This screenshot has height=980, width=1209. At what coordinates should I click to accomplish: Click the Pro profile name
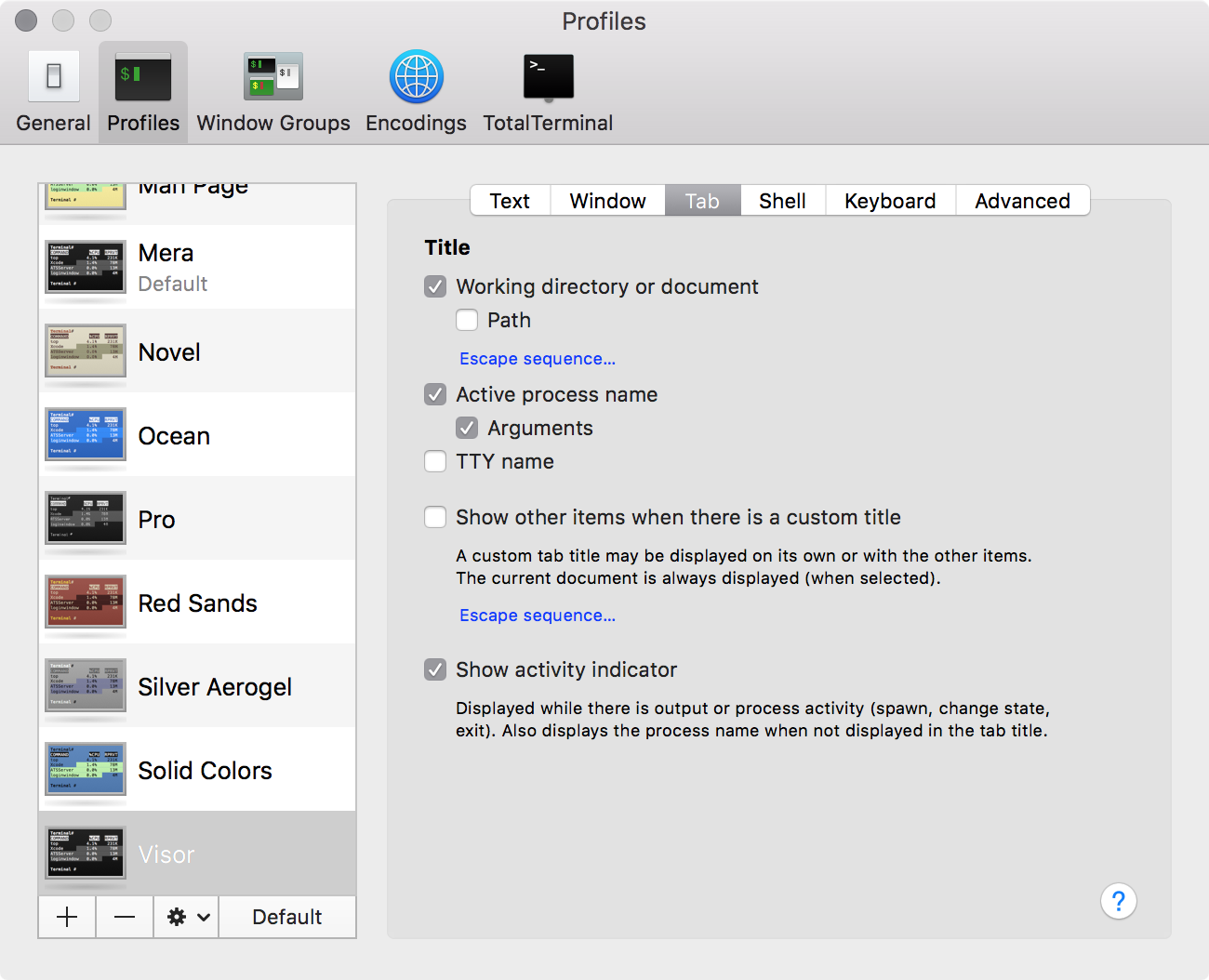156,520
